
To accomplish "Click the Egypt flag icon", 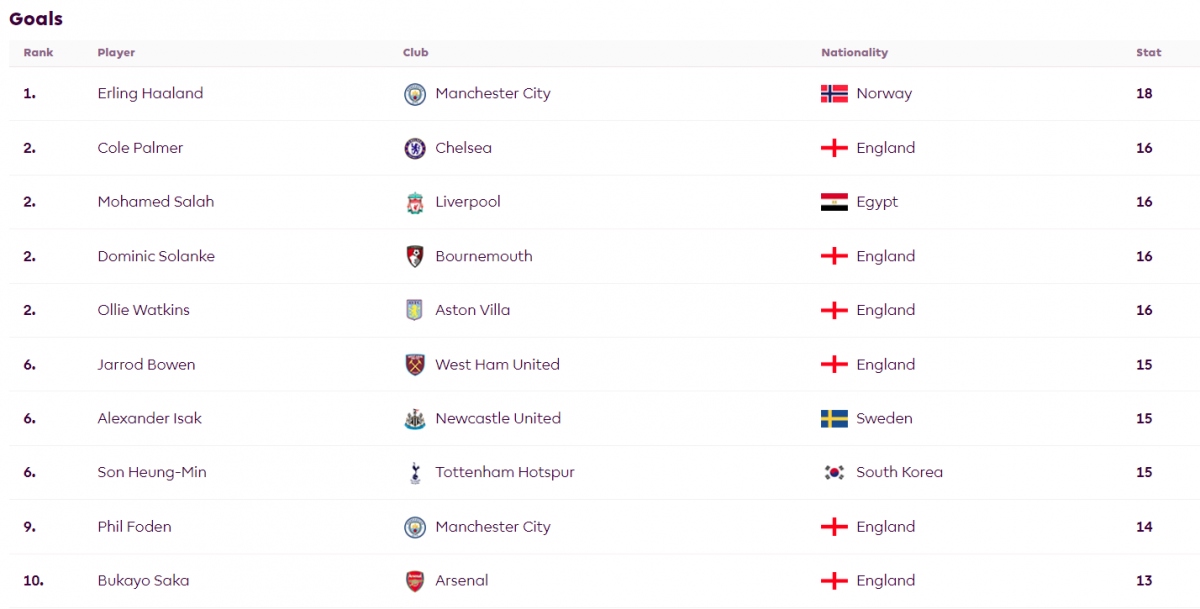I will coord(834,202).
